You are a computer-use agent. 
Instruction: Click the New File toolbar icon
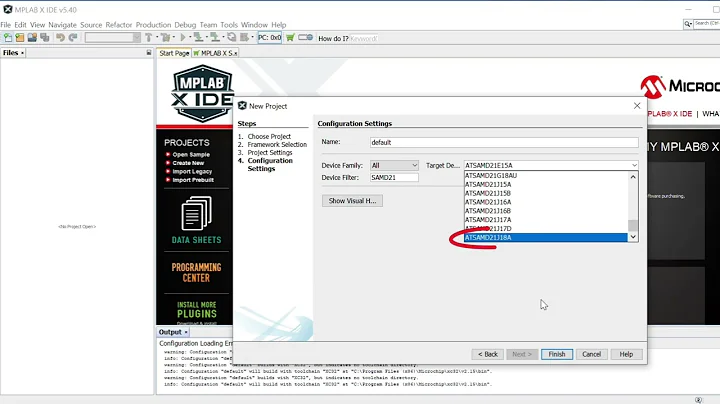pos(8,38)
